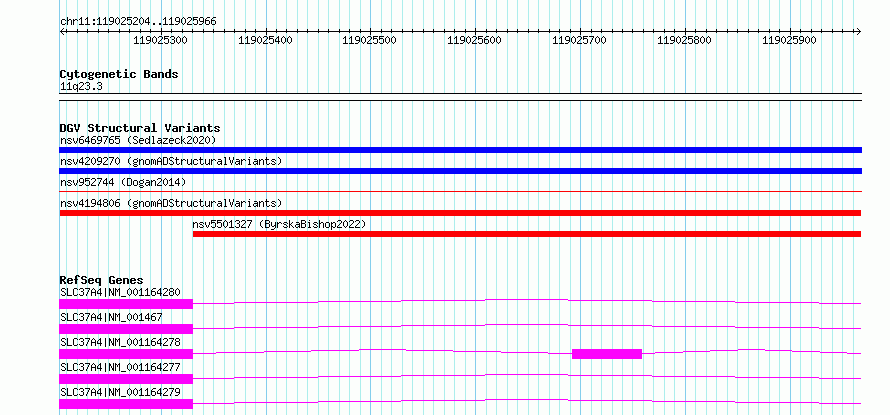Click the magenta exon block under NM_001164279
The height and width of the screenshot is (415, 890).
(126, 404)
